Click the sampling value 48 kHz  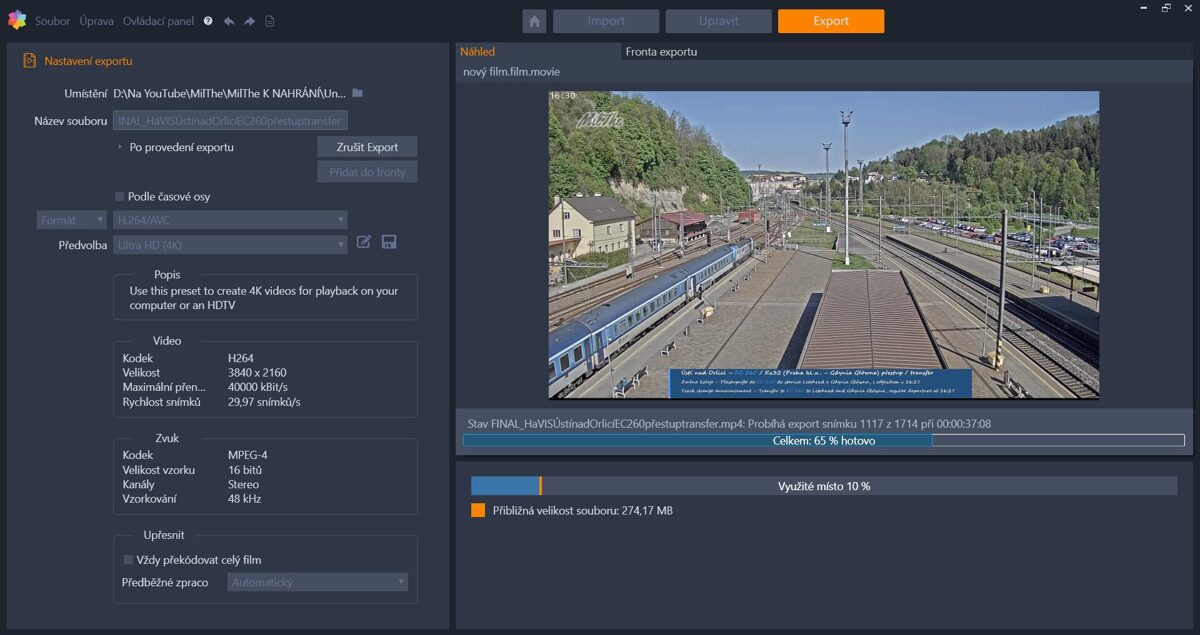(245, 499)
